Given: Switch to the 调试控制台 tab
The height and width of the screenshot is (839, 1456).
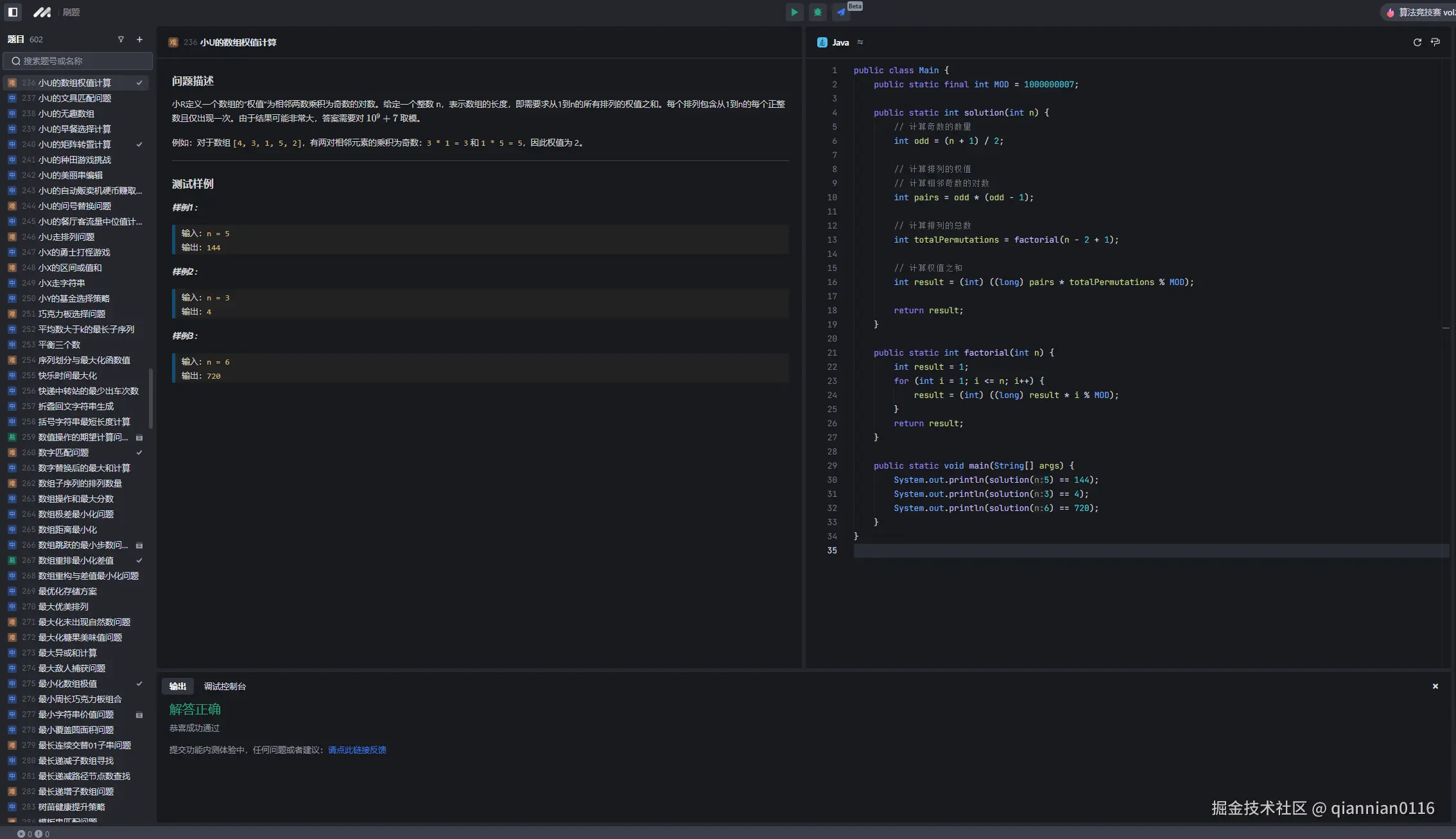Looking at the screenshot, I should pyautogui.click(x=225, y=686).
